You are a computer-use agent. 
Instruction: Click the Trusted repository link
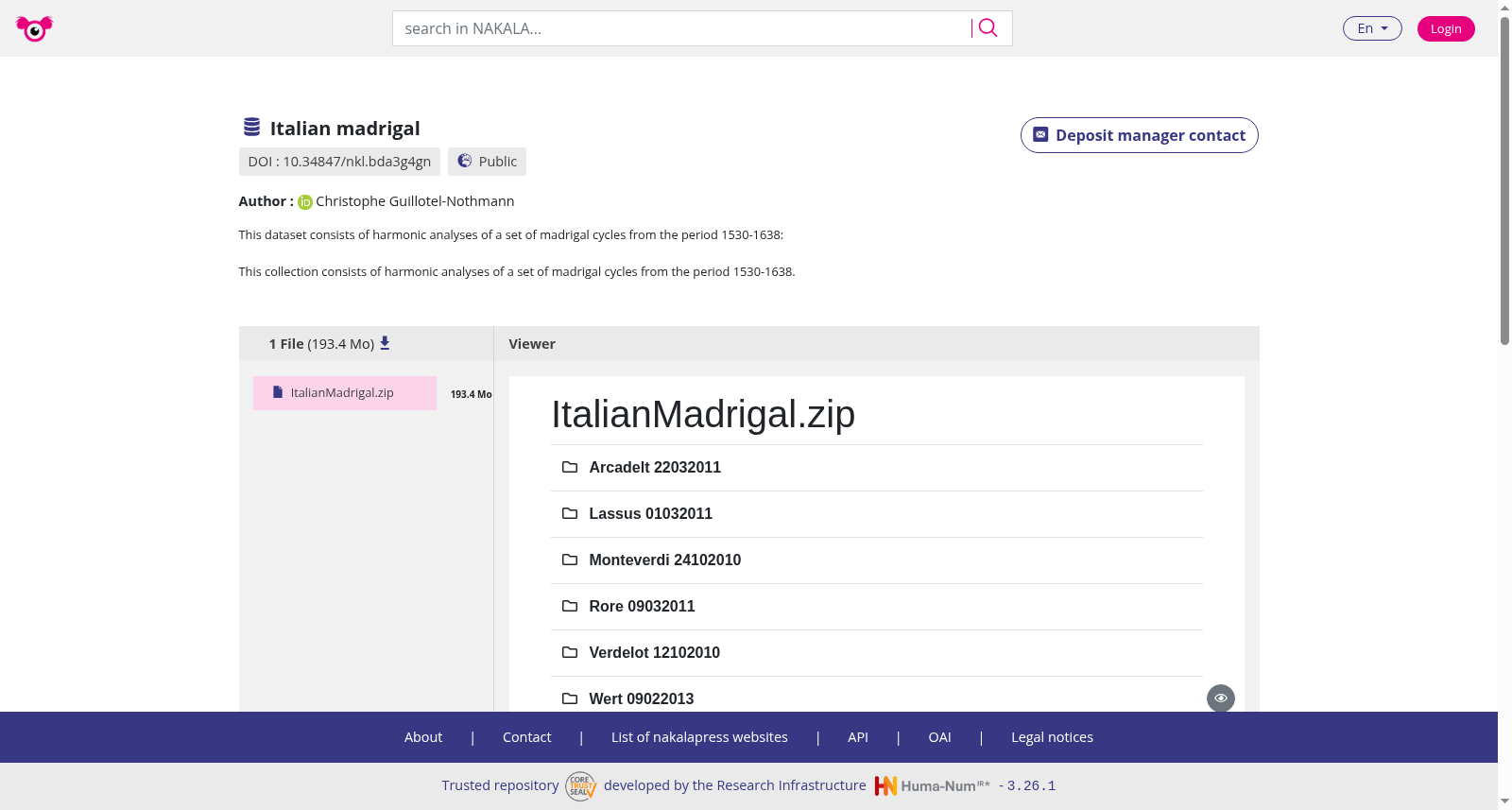(500, 785)
